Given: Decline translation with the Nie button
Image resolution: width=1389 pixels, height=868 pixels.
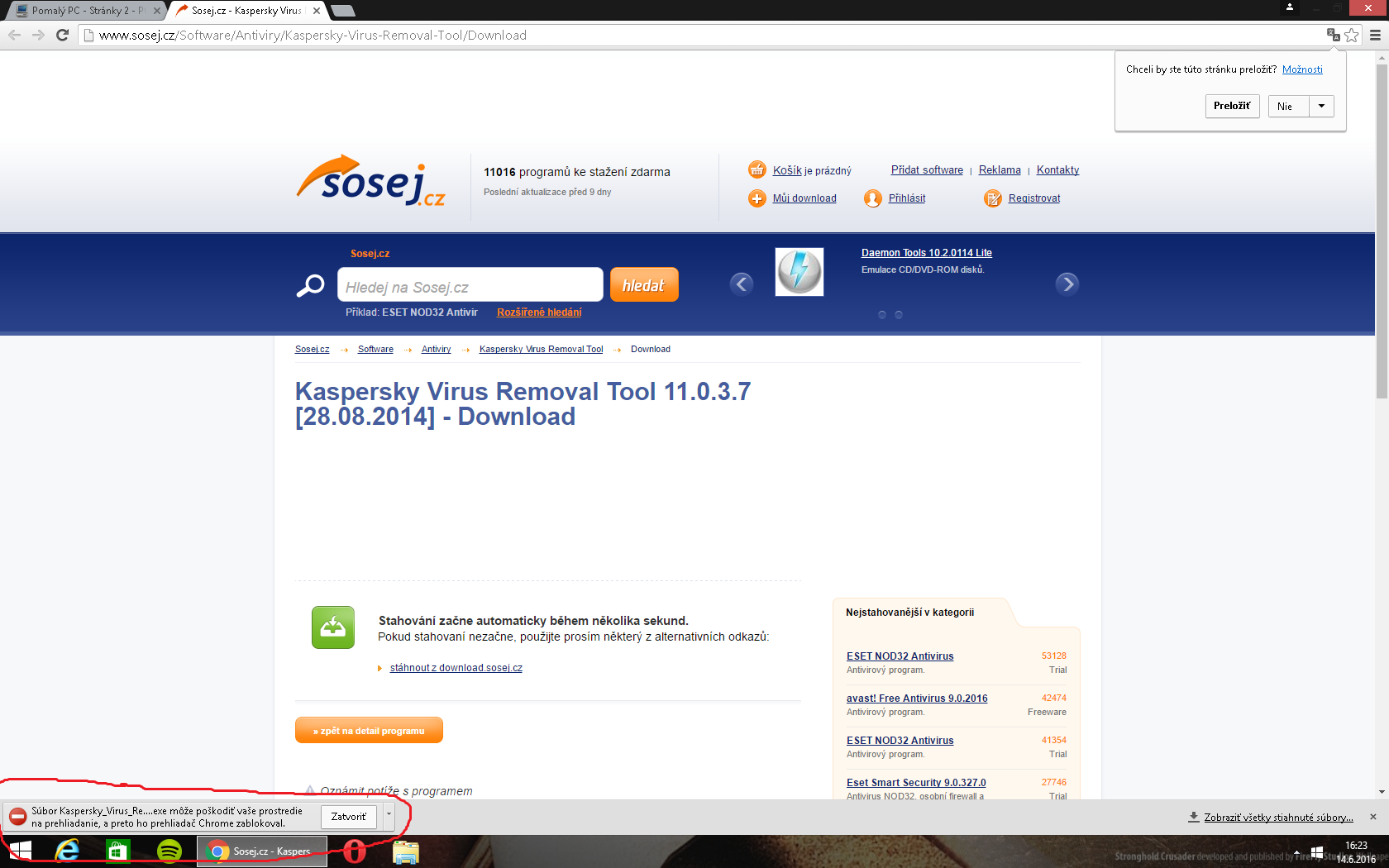Looking at the screenshot, I should click(1288, 106).
